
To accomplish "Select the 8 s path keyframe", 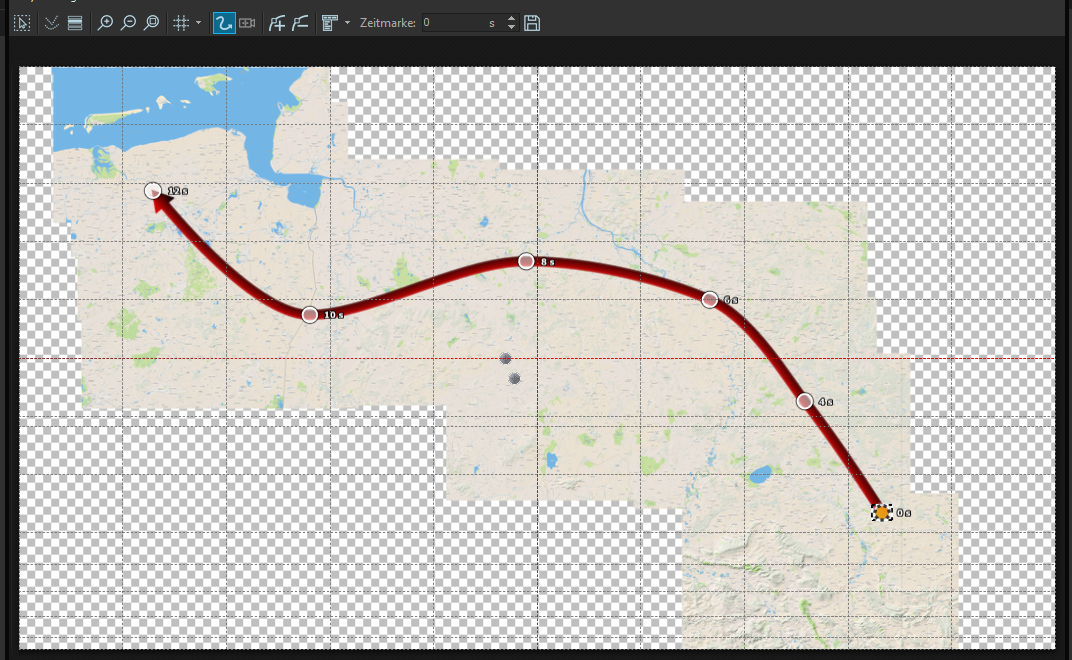I will [526, 261].
